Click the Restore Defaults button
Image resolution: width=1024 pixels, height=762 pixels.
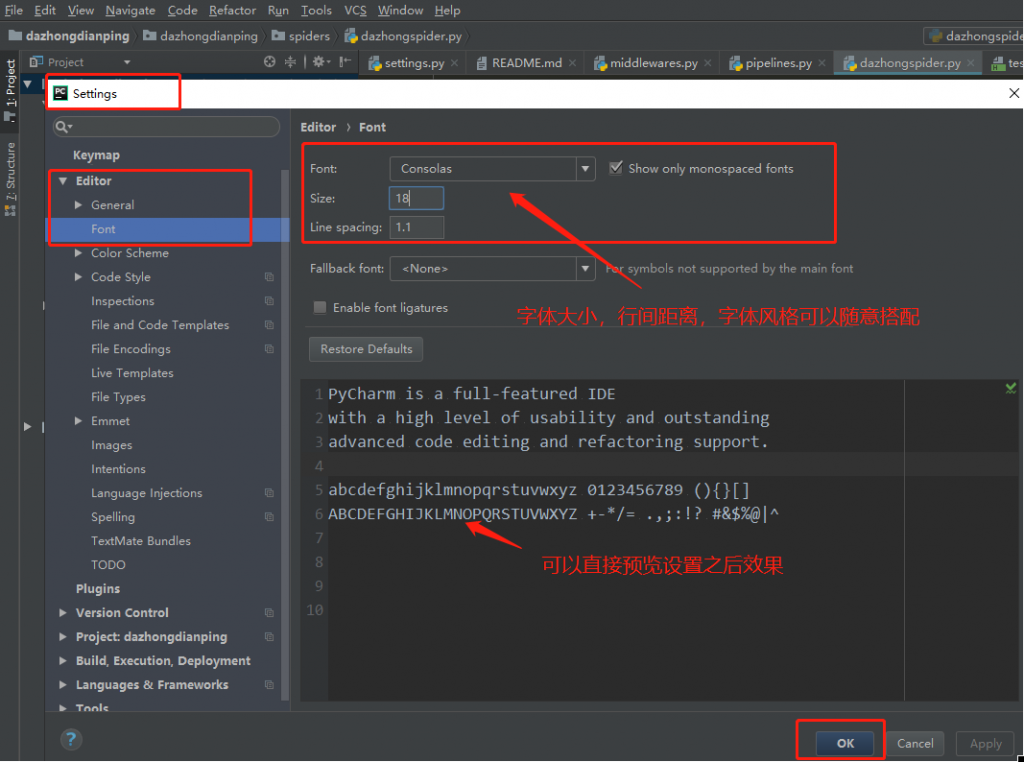coord(366,349)
